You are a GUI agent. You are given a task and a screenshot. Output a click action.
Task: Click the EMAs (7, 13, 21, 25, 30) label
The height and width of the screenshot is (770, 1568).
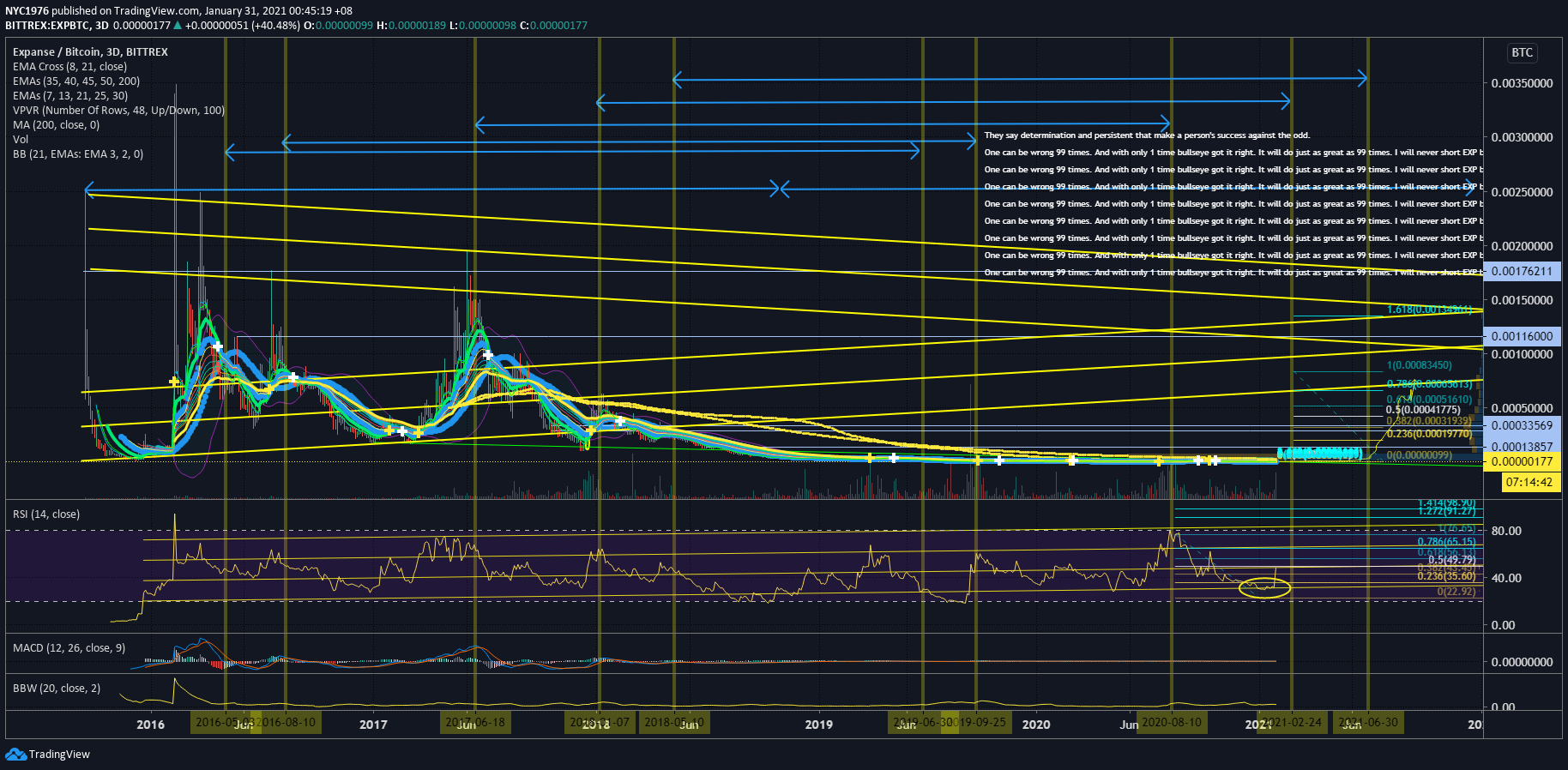70,96
